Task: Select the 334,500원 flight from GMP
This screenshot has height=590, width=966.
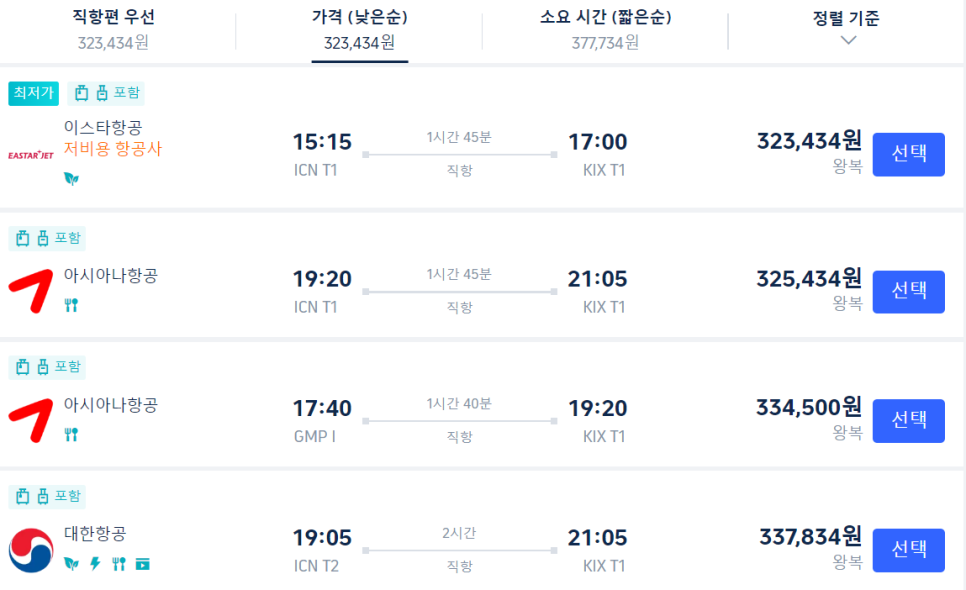Action: (909, 421)
